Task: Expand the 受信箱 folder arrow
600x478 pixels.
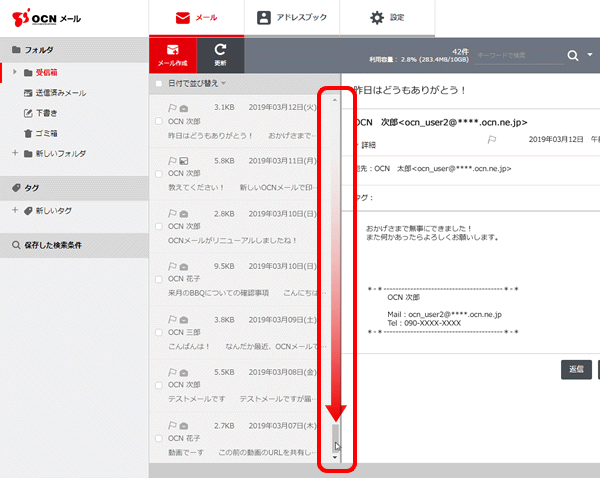Action: [x=15, y=72]
